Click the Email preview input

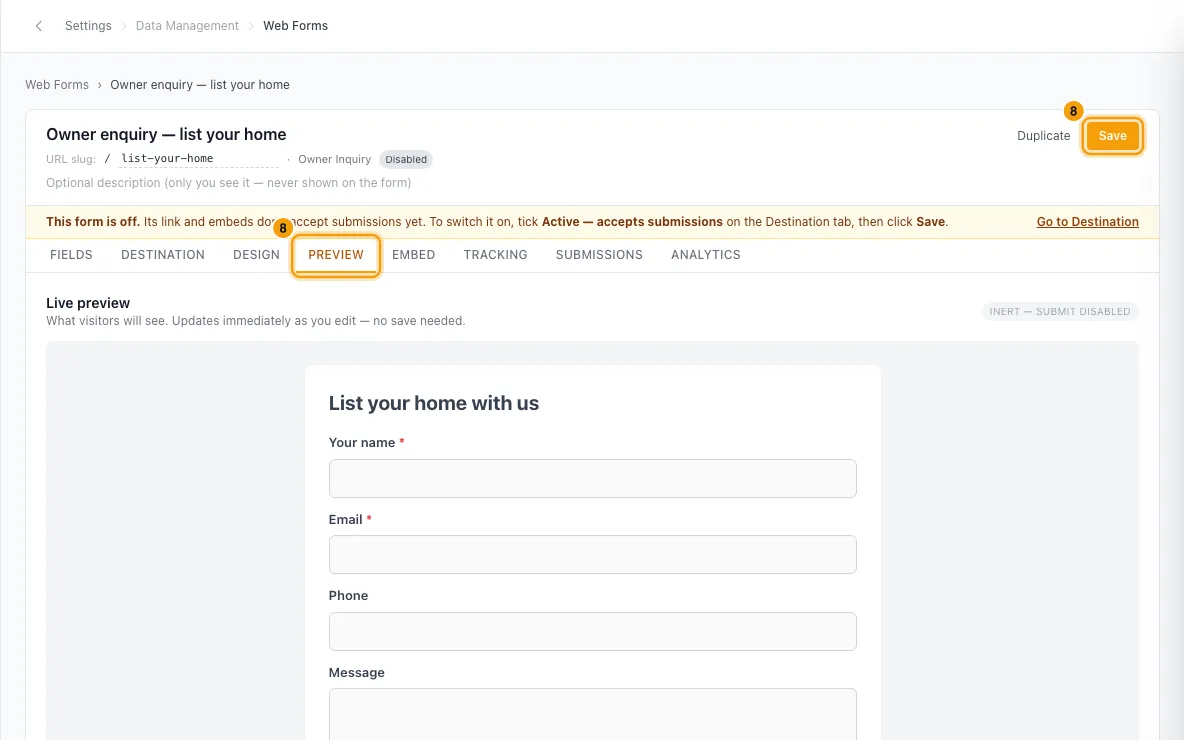593,555
